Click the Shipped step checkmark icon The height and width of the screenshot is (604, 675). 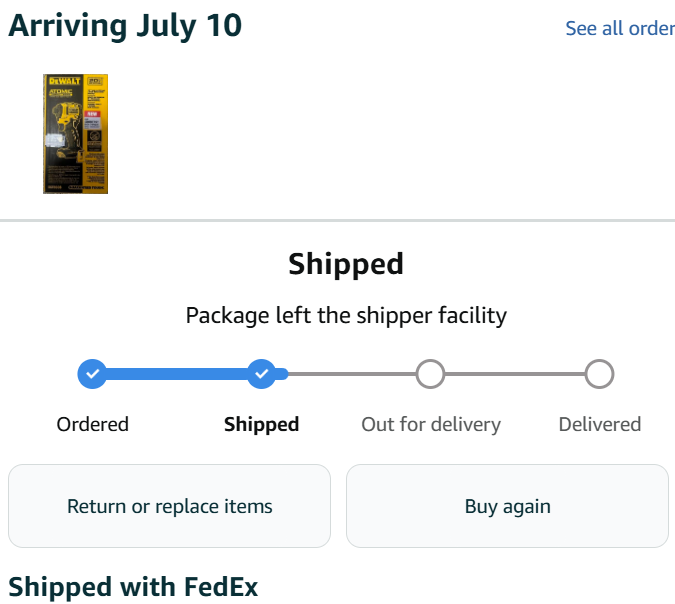tap(261, 374)
